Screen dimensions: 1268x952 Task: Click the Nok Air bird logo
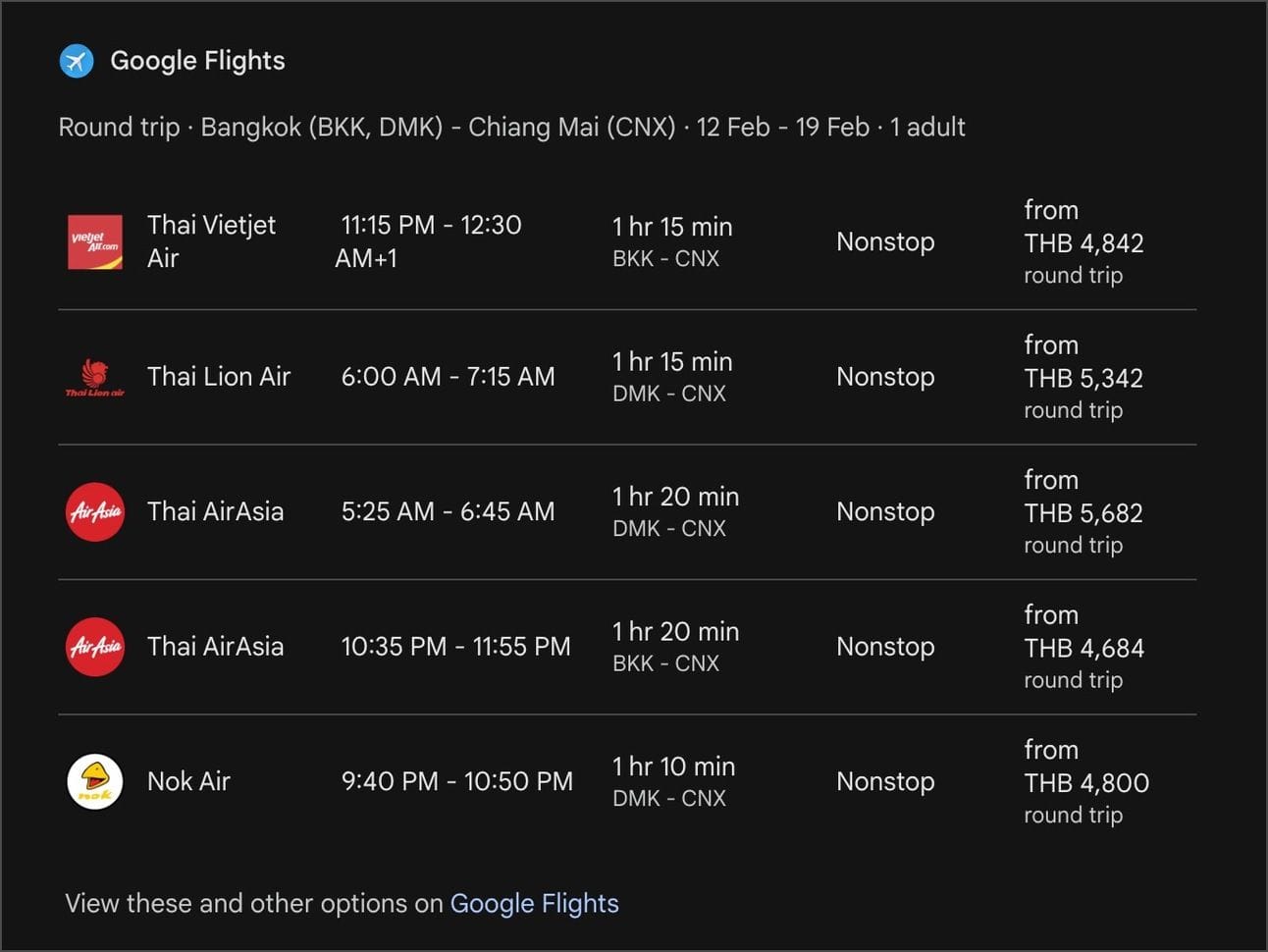95,781
